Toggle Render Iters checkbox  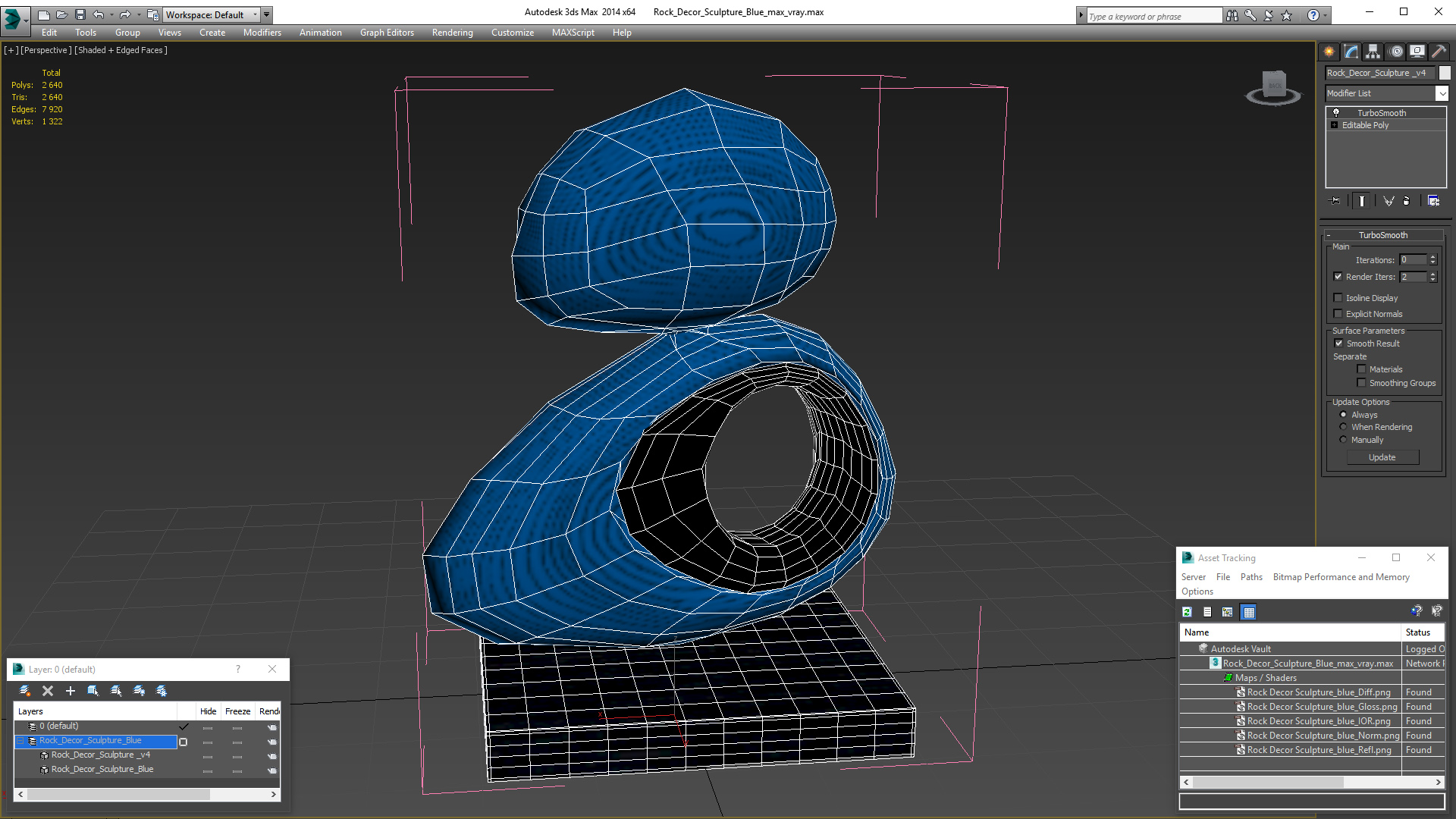tap(1338, 277)
